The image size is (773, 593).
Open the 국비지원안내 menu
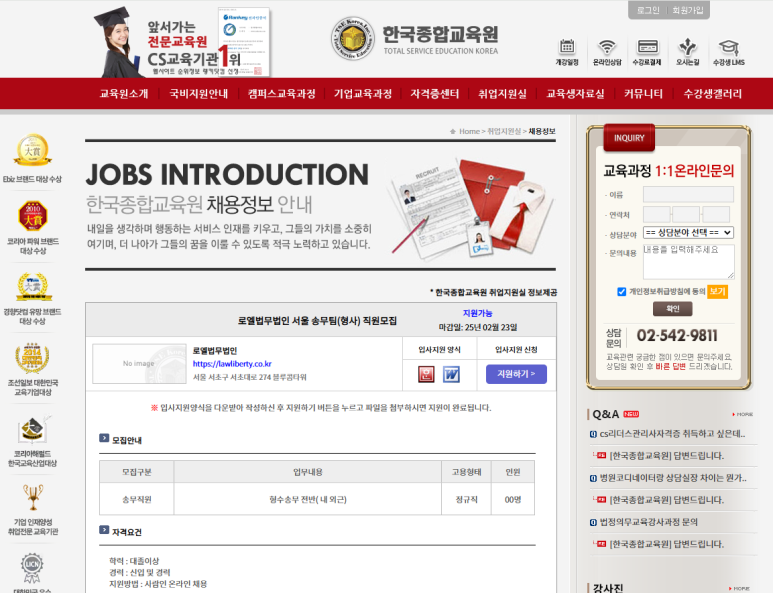199,94
